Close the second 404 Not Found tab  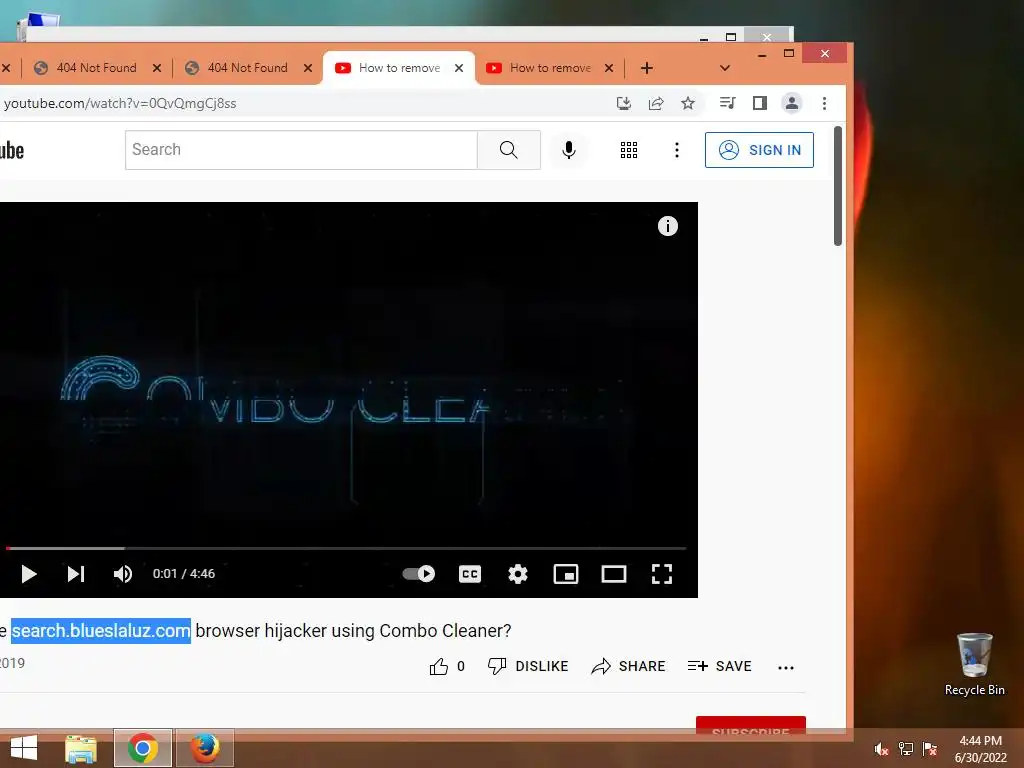tap(308, 68)
